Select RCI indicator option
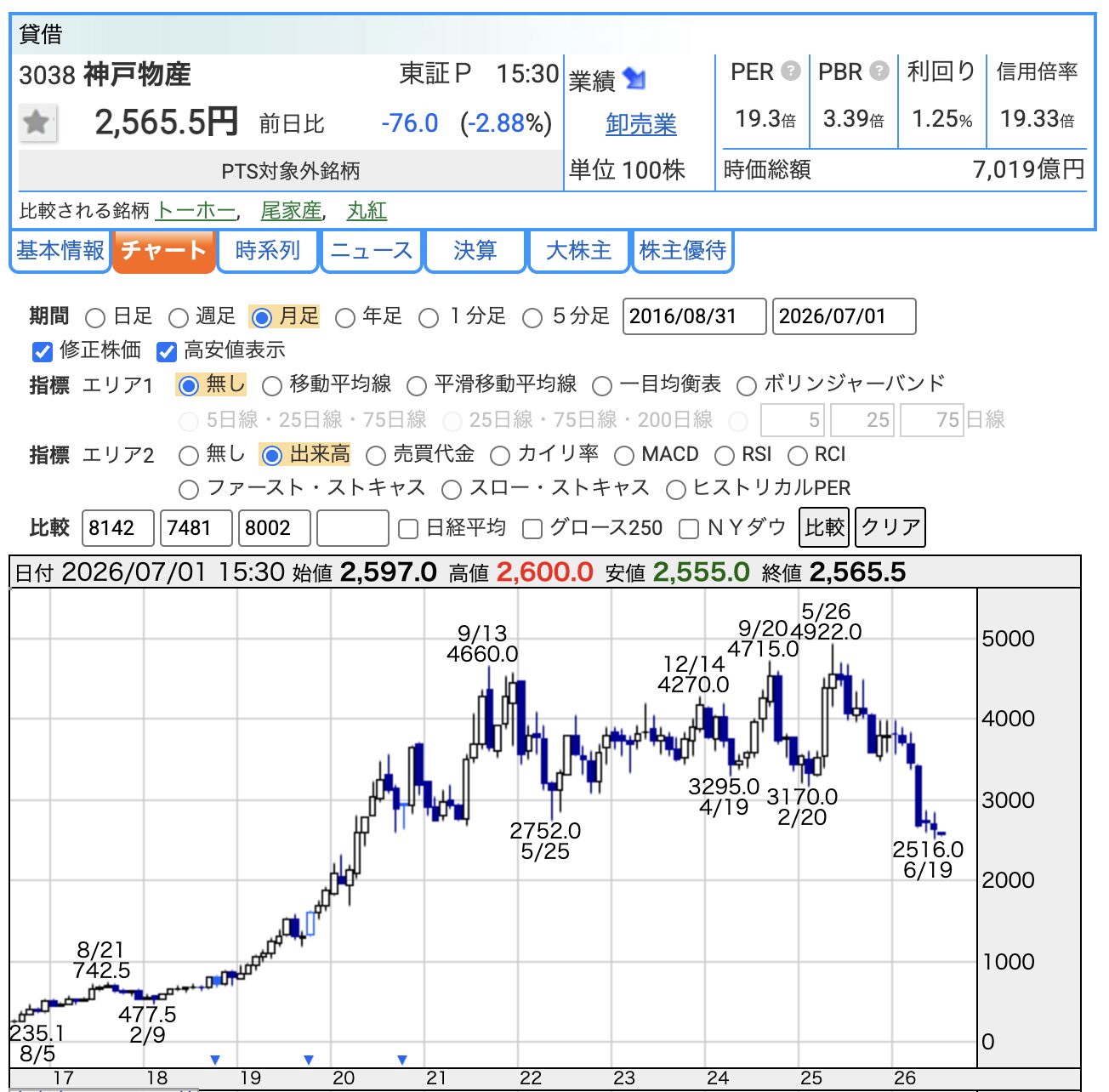The image size is (1109, 1092). pos(798,456)
